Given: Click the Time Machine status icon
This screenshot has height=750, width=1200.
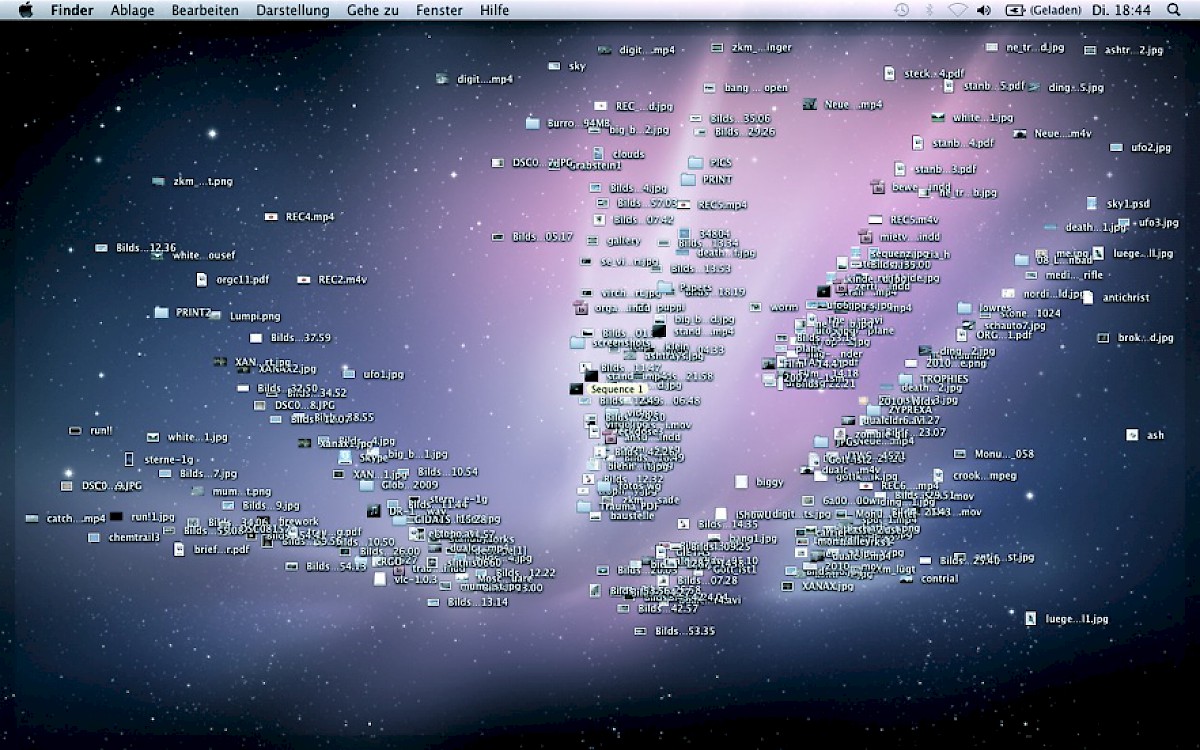Looking at the screenshot, I should coord(901,10).
